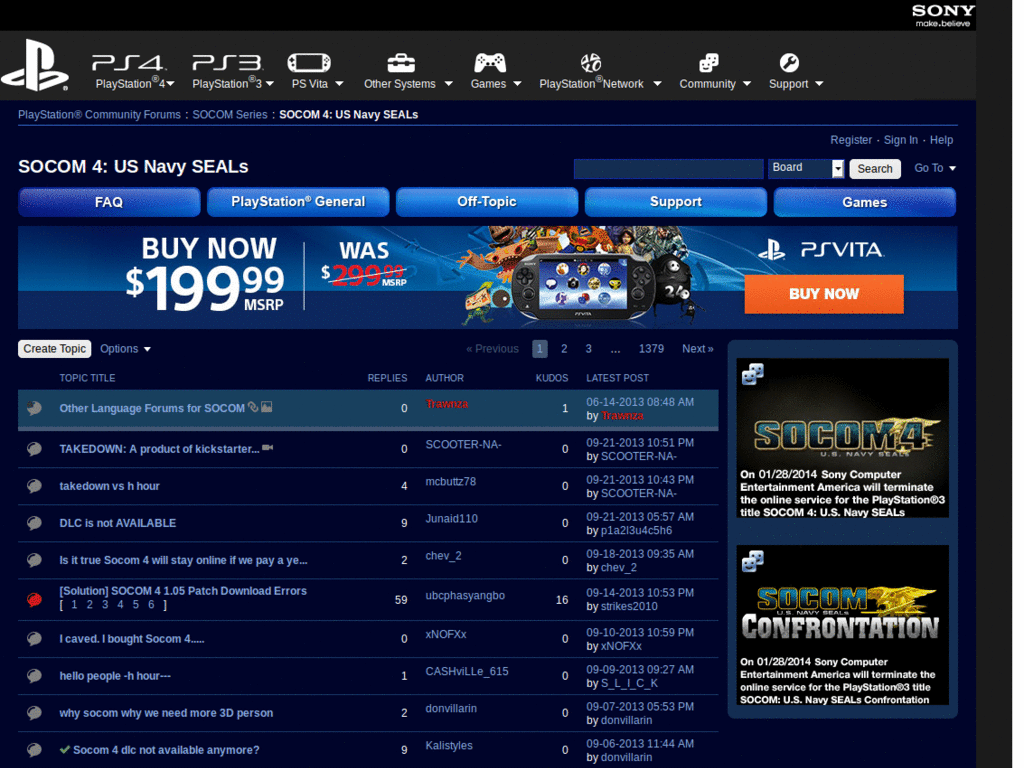The width and height of the screenshot is (1024, 768).
Task: Click the floating topic icon for Other Language Forums
Action: [x=35, y=408]
